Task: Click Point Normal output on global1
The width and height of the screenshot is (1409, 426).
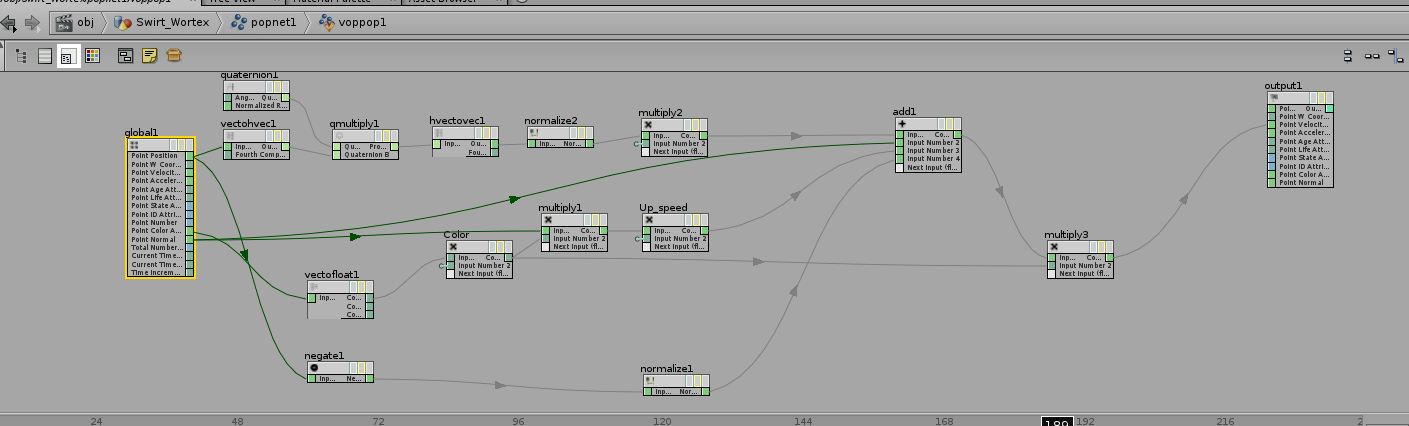Action: [x=190, y=239]
